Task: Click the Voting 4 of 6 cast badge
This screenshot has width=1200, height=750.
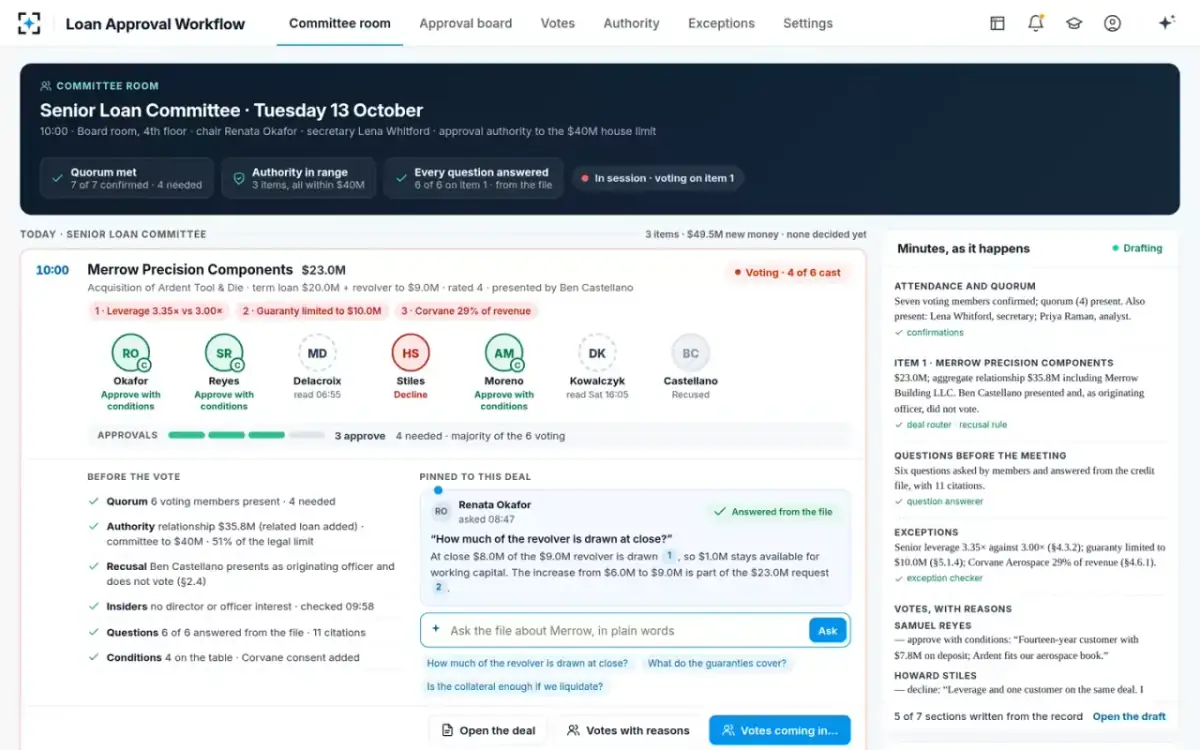Action: 786,272
